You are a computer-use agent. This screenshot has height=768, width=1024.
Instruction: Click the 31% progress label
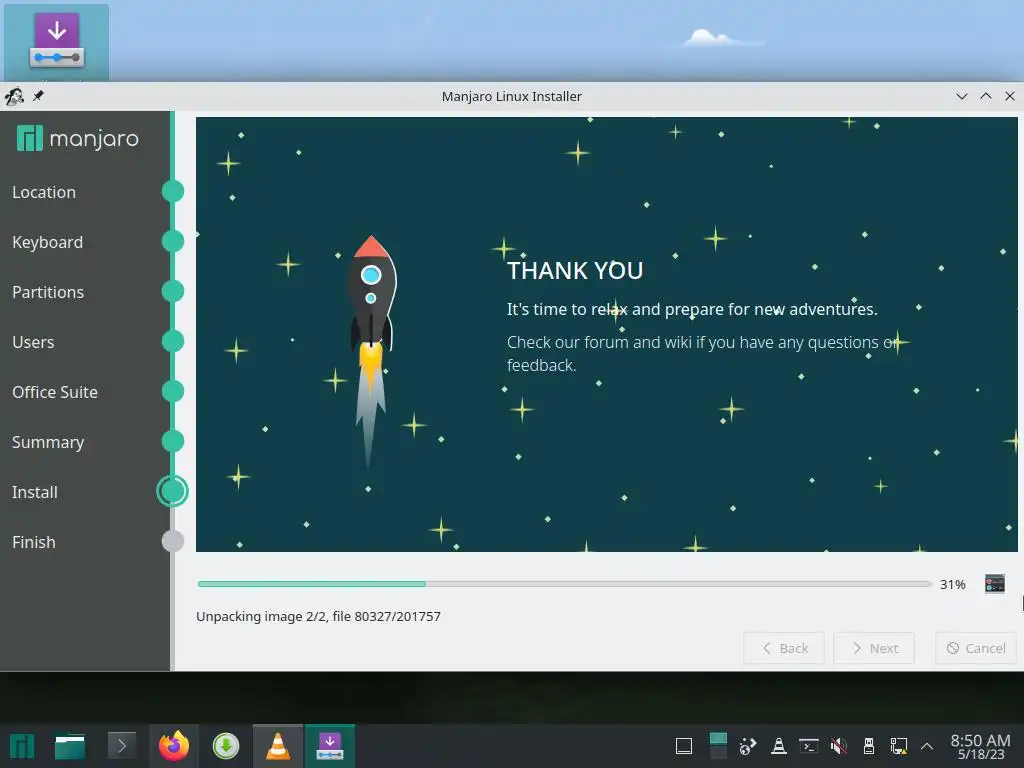[x=952, y=584]
